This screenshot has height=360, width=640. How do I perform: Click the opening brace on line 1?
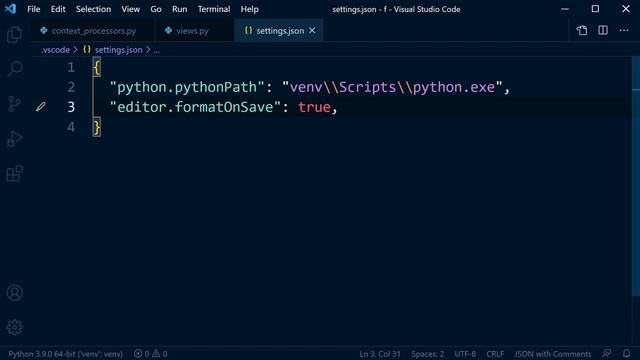tap(97, 67)
